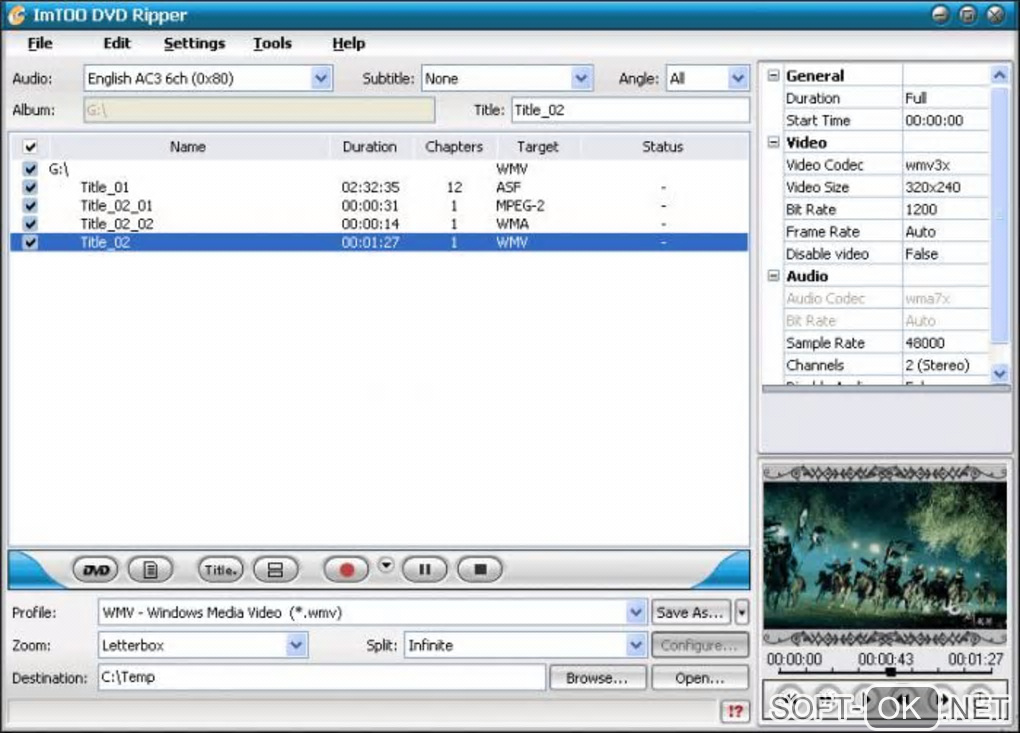Click the Status column header
The height and width of the screenshot is (733, 1020).
pos(663,147)
